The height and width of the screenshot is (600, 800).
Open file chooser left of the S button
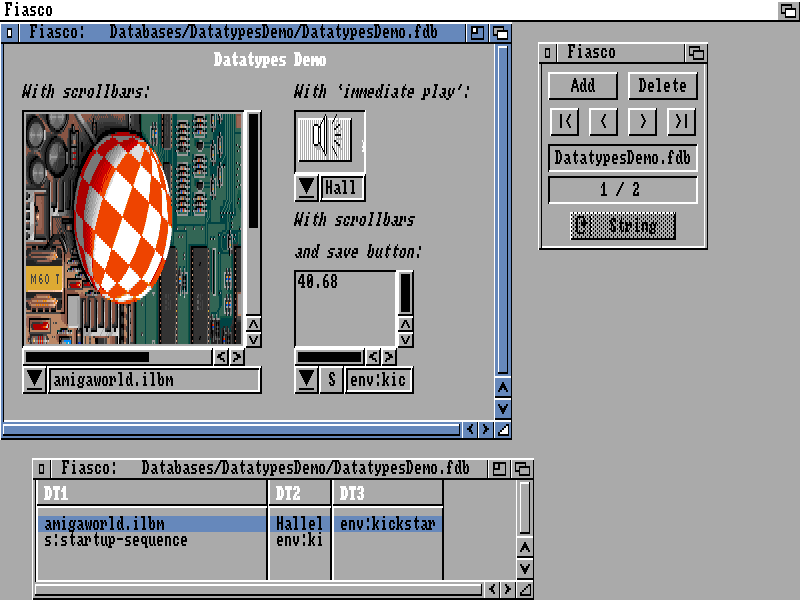307,380
